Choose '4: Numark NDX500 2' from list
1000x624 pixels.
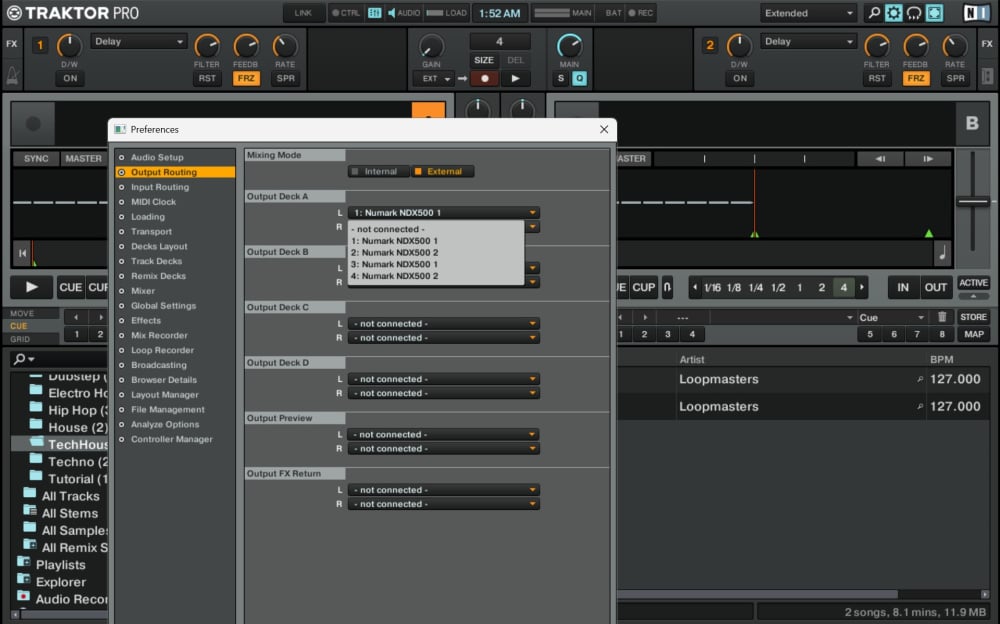pos(436,276)
